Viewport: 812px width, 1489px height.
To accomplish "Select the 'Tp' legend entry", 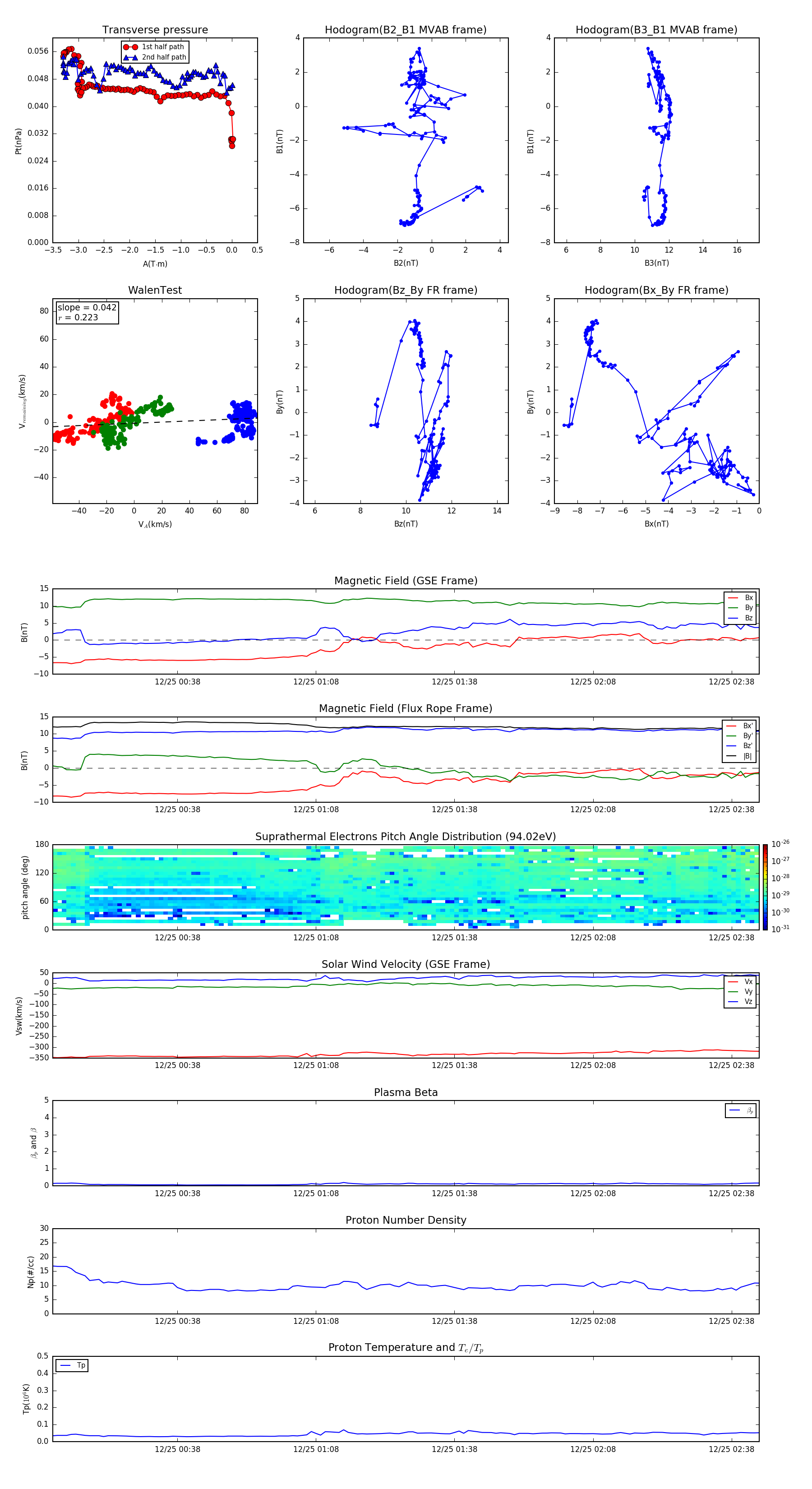I will [72, 1365].
